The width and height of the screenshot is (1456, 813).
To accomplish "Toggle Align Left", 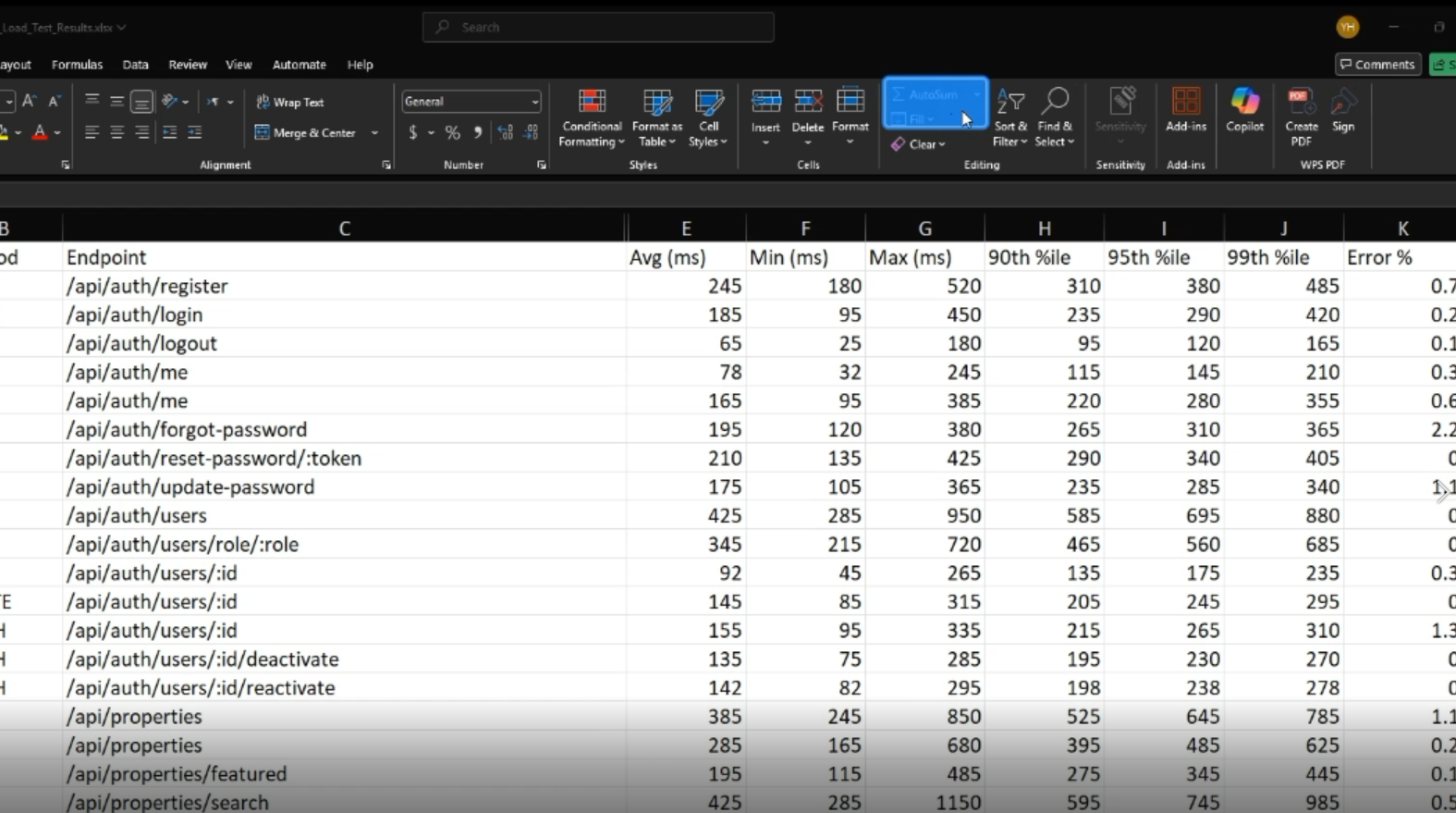I will (92, 133).
